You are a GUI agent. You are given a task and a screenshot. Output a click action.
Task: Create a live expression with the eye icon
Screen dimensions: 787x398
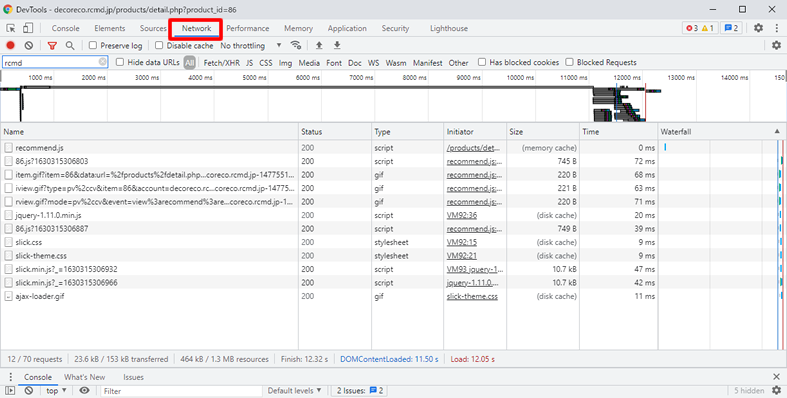coord(84,390)
